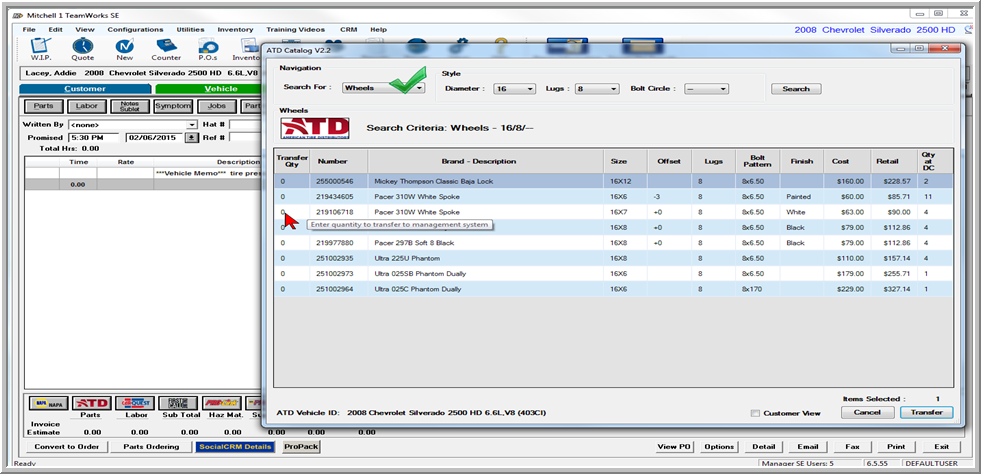Click the Promised date field 02/06/2015
Image resolution: width=981 pixels, height=474 pixels.
point(155,138)
